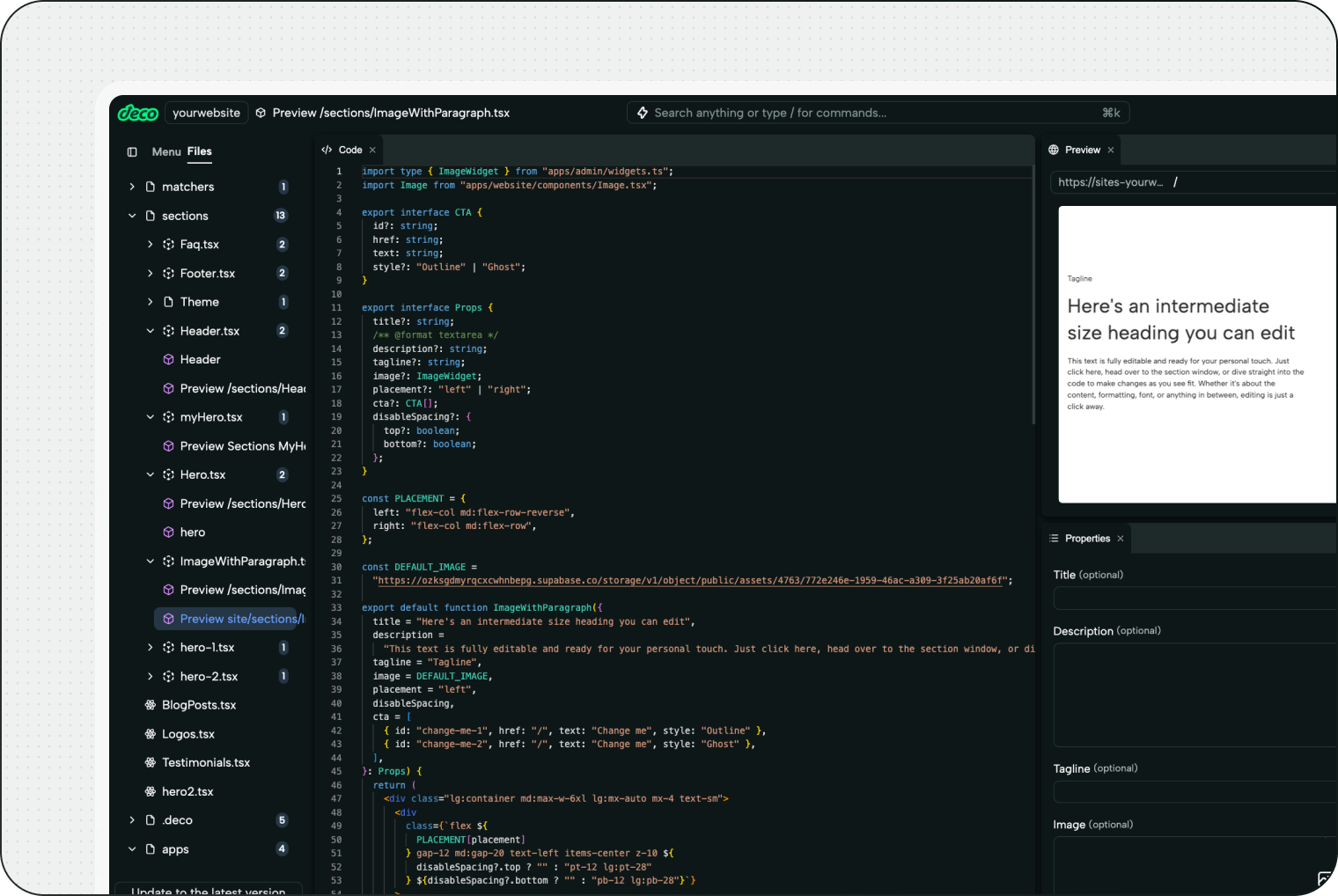
Task: Switch to the Menu tab
Action: 166,151
